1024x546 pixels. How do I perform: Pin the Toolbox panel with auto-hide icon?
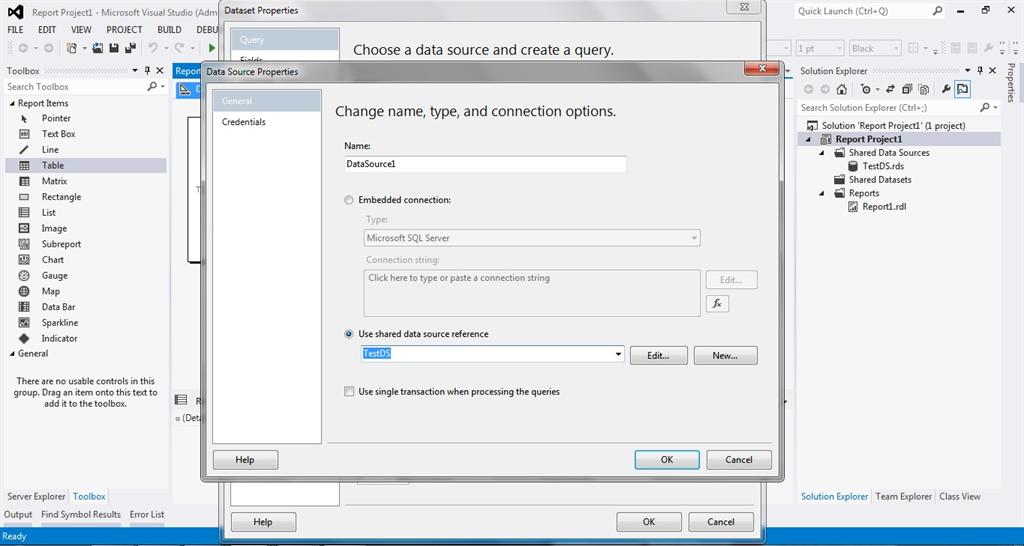148,71
